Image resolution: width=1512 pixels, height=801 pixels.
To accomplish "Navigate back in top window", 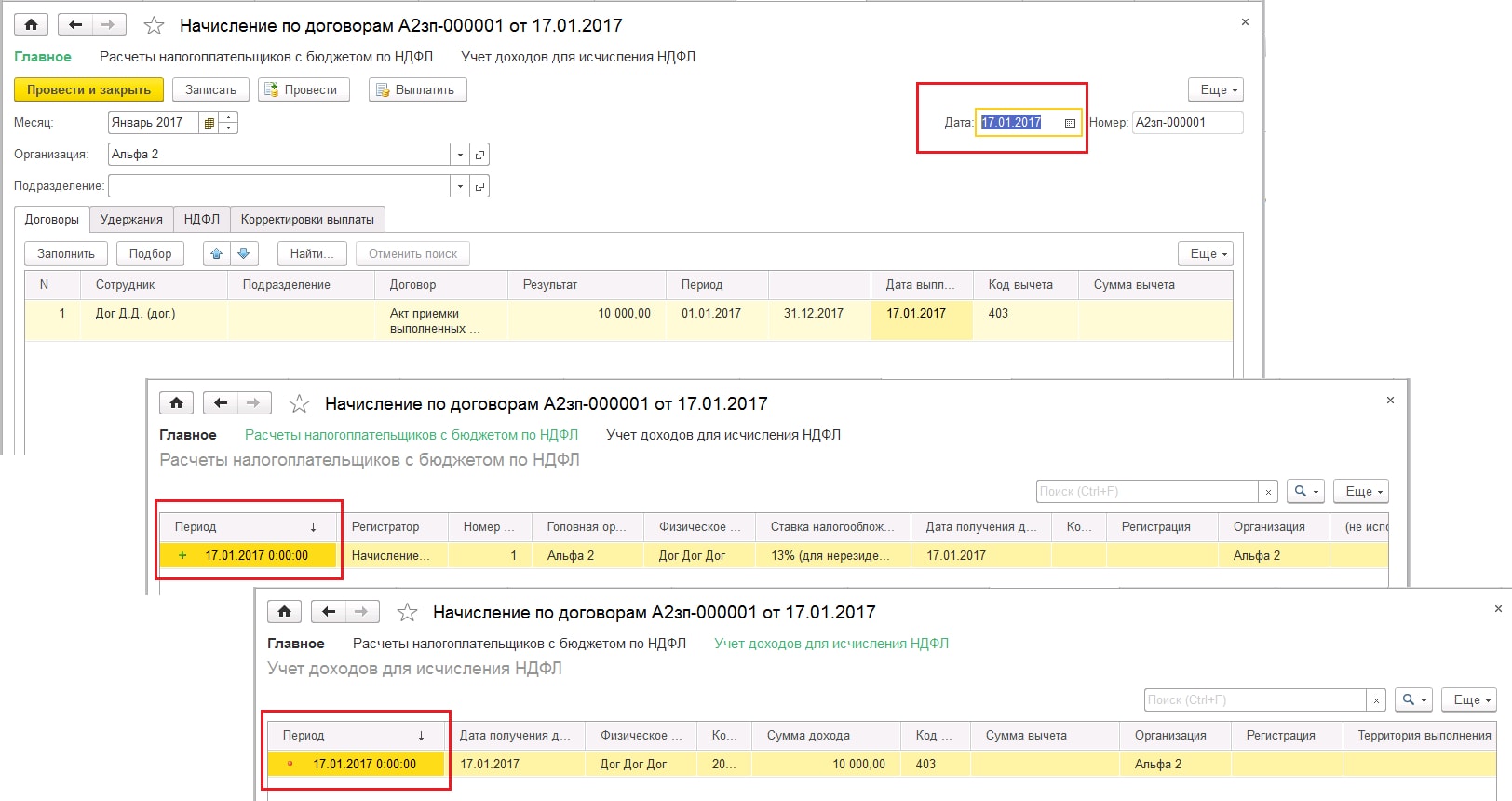I will click(x=75, y=25).
